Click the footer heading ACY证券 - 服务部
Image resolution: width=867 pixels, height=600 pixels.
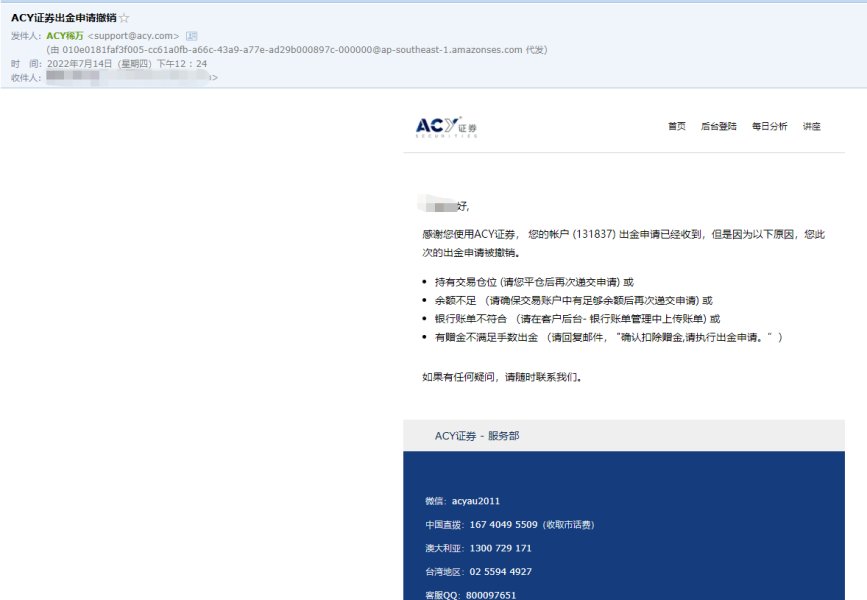[477, 436]
